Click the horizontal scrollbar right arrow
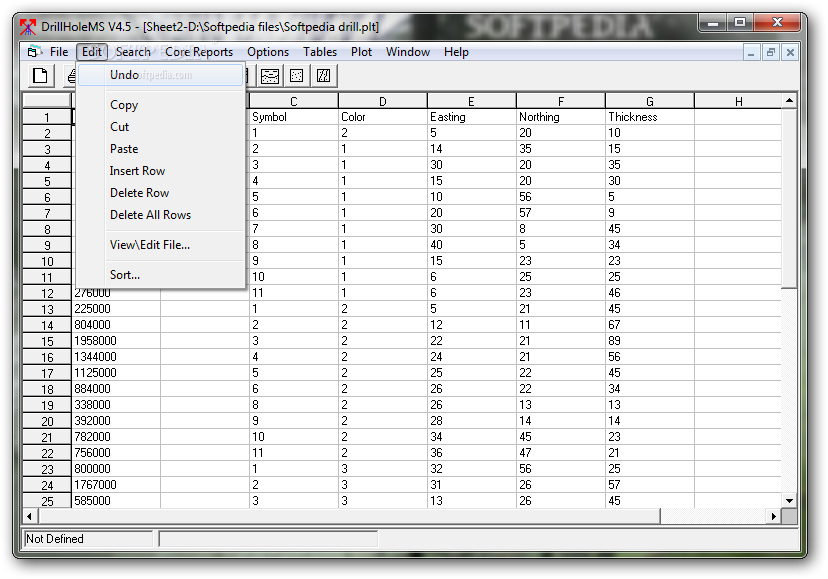The image size is (828, 579). click(774, 516)
